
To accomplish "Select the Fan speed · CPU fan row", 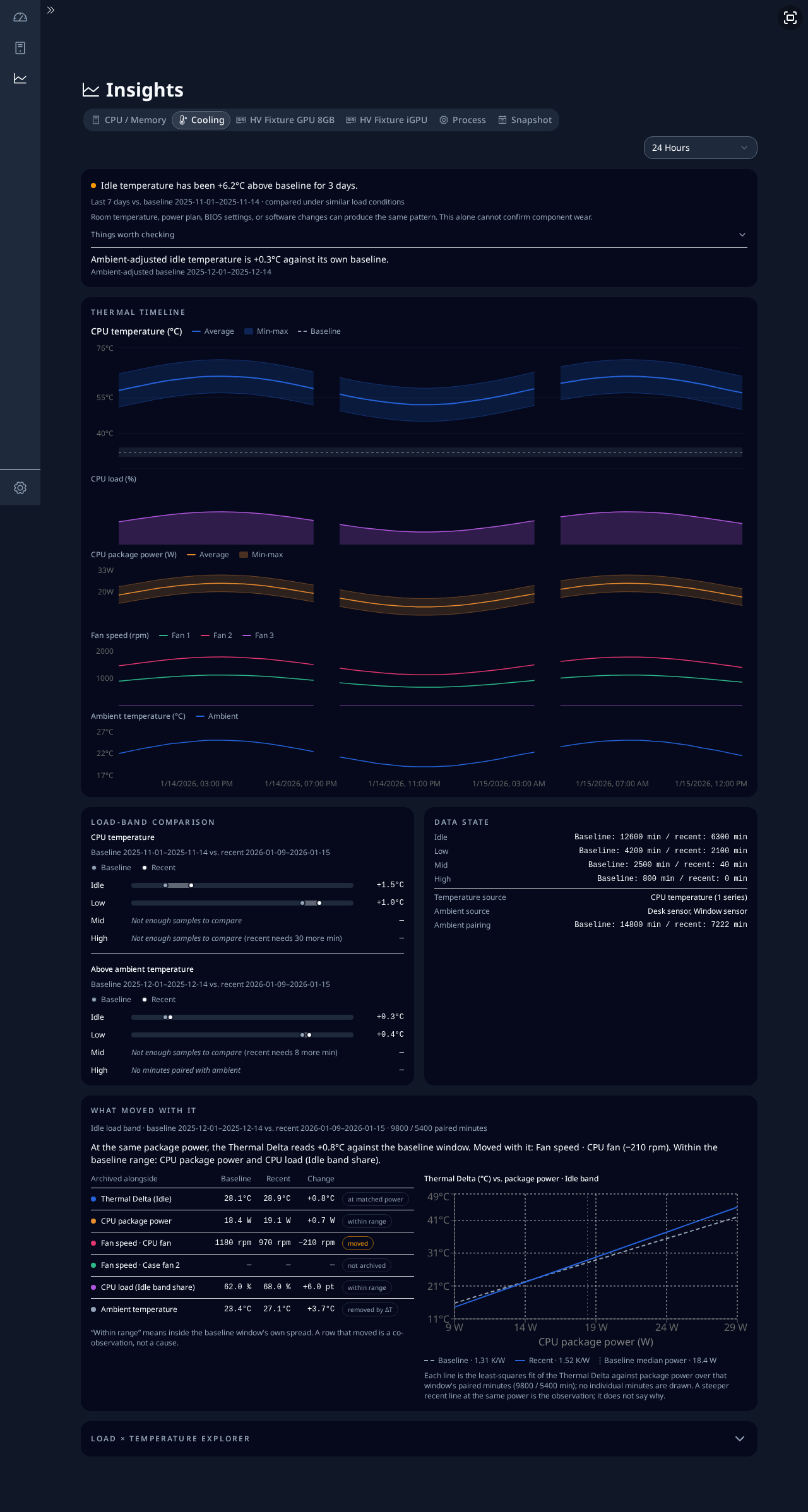I will tap(252, 1243).
